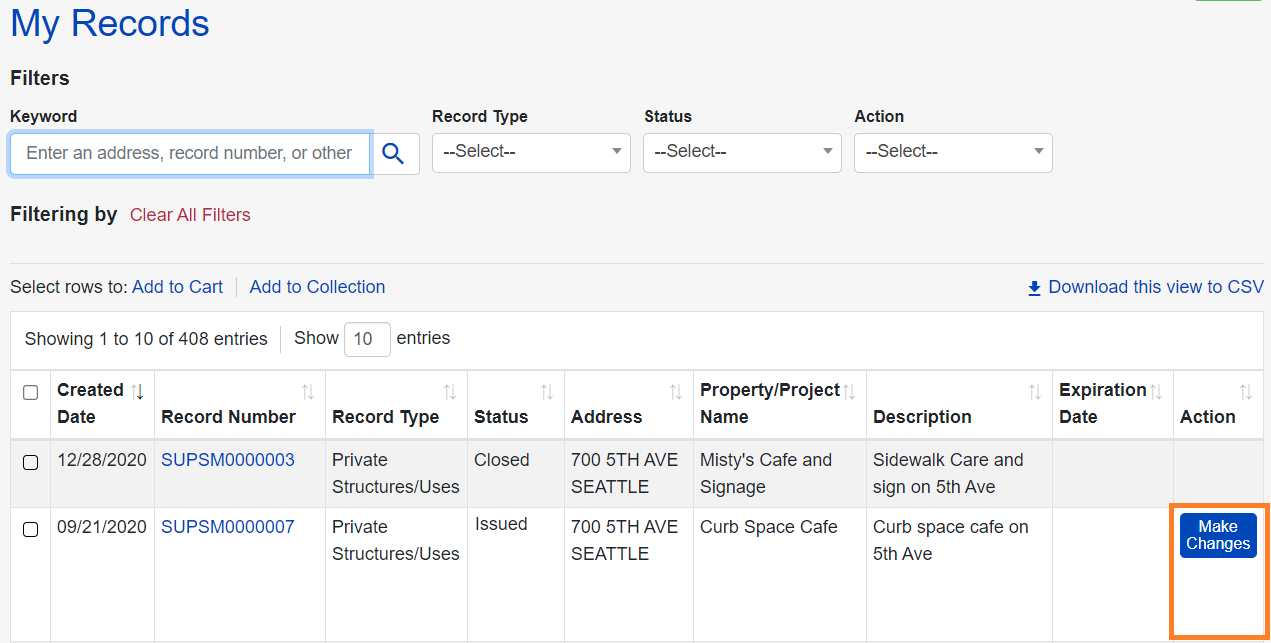This screenshot has height=643, width=1271.
Task: Click Add to Cart link
Action: 177,287
